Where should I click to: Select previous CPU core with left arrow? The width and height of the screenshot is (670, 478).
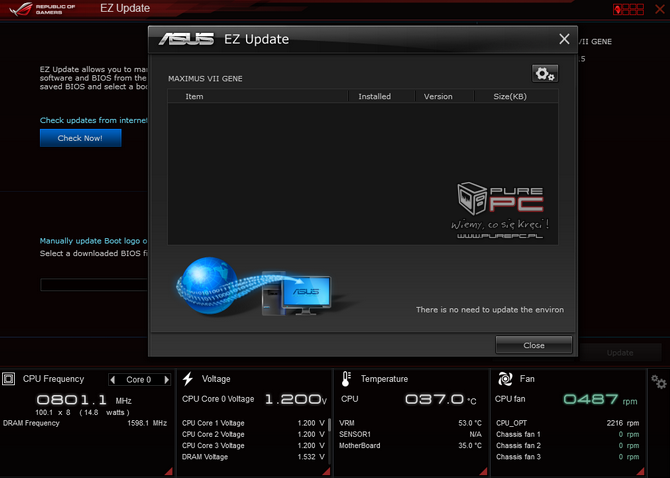[112, 379]
